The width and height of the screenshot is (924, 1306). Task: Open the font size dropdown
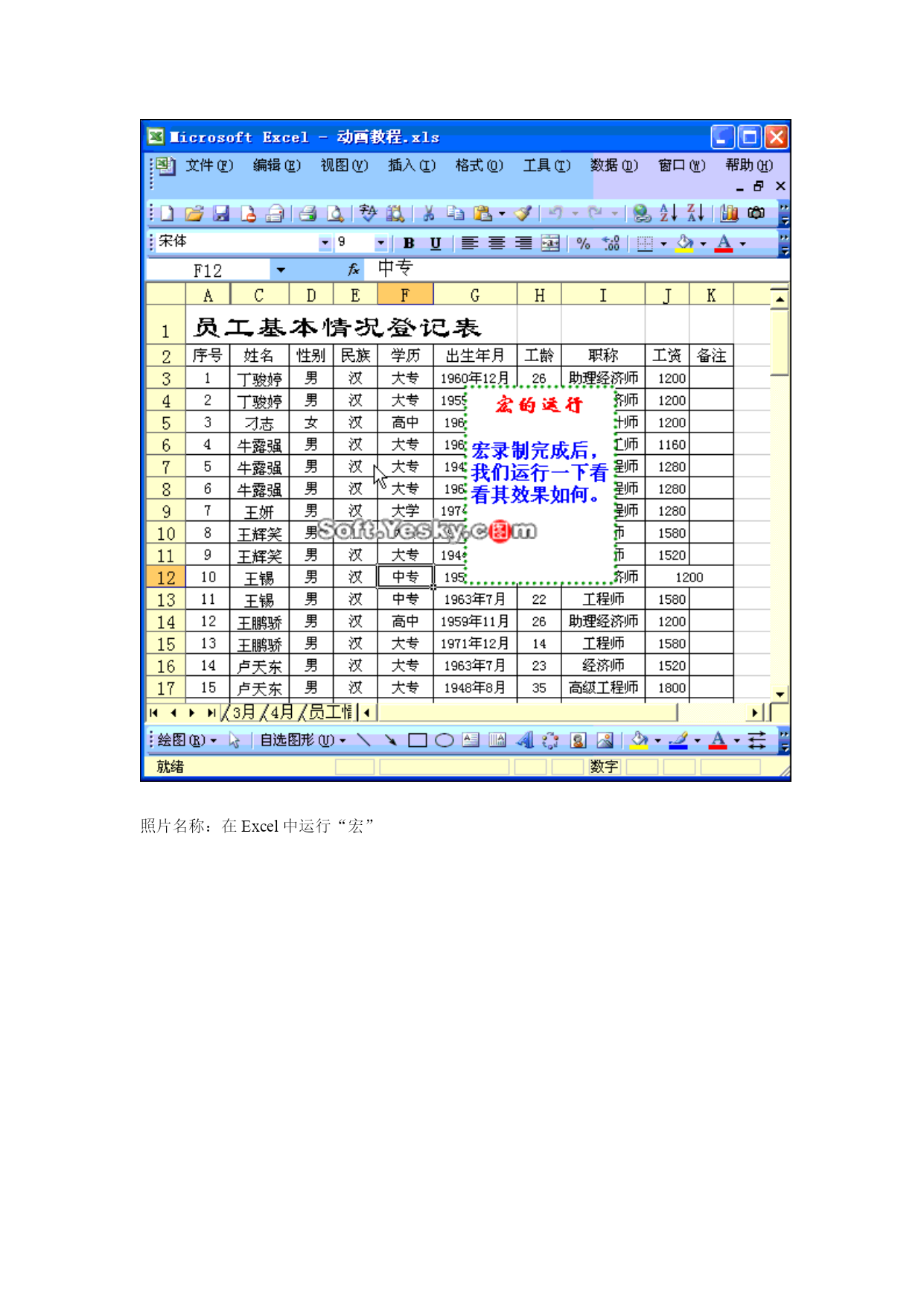[380, 243]
